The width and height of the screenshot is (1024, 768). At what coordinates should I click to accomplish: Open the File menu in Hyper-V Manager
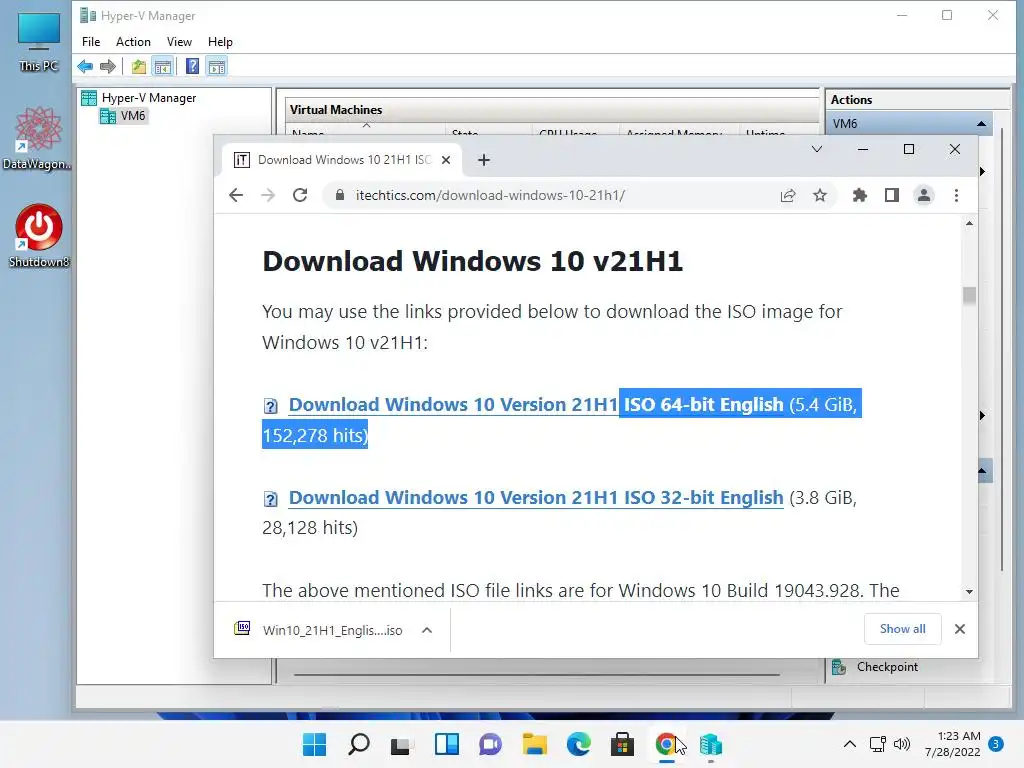tap(91, 42)
